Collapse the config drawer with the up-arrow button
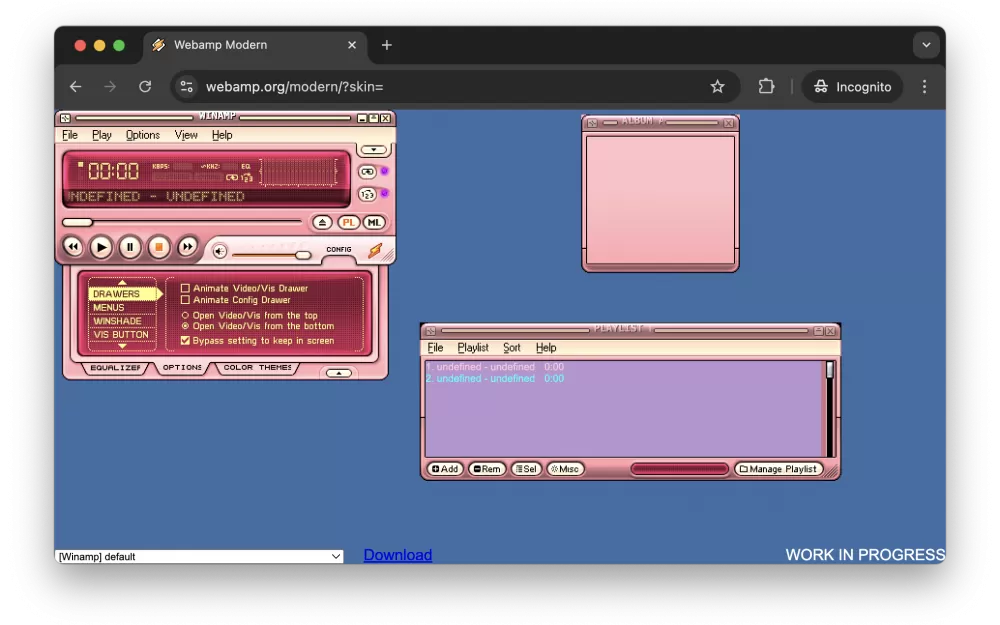This screenshot has width=1000, height=625. point(339,373)
